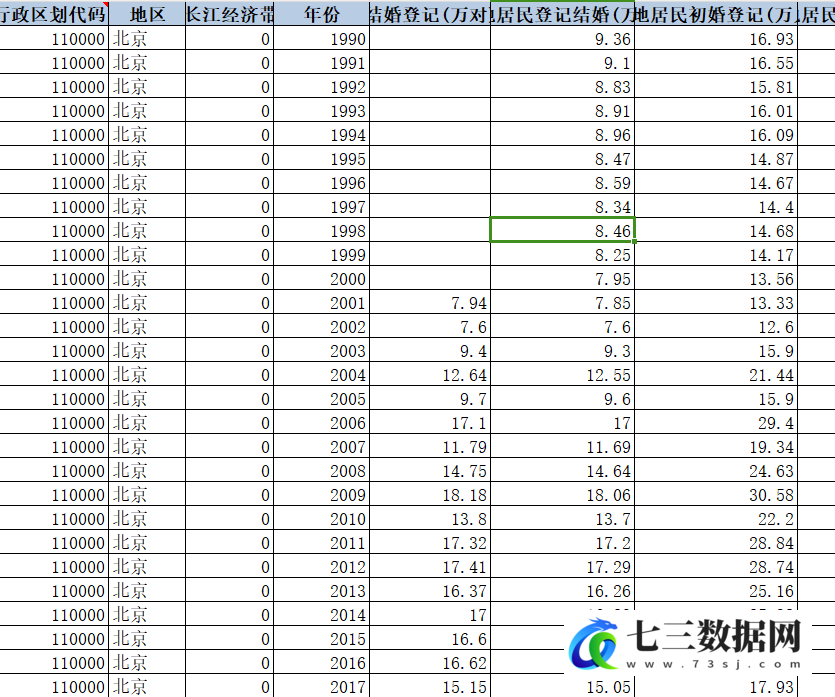Click the cell with value 7.94

coord(430,302)
